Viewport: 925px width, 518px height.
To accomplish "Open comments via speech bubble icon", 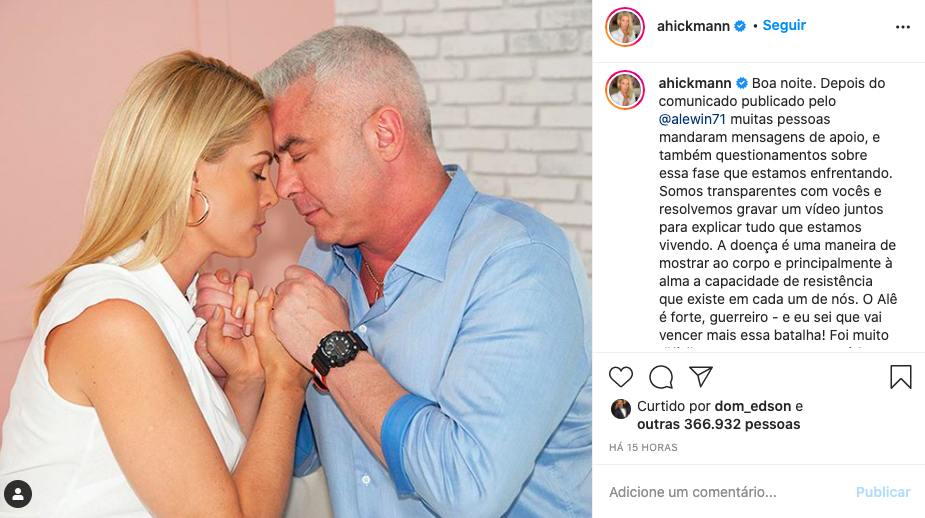I will pos(661,376).
